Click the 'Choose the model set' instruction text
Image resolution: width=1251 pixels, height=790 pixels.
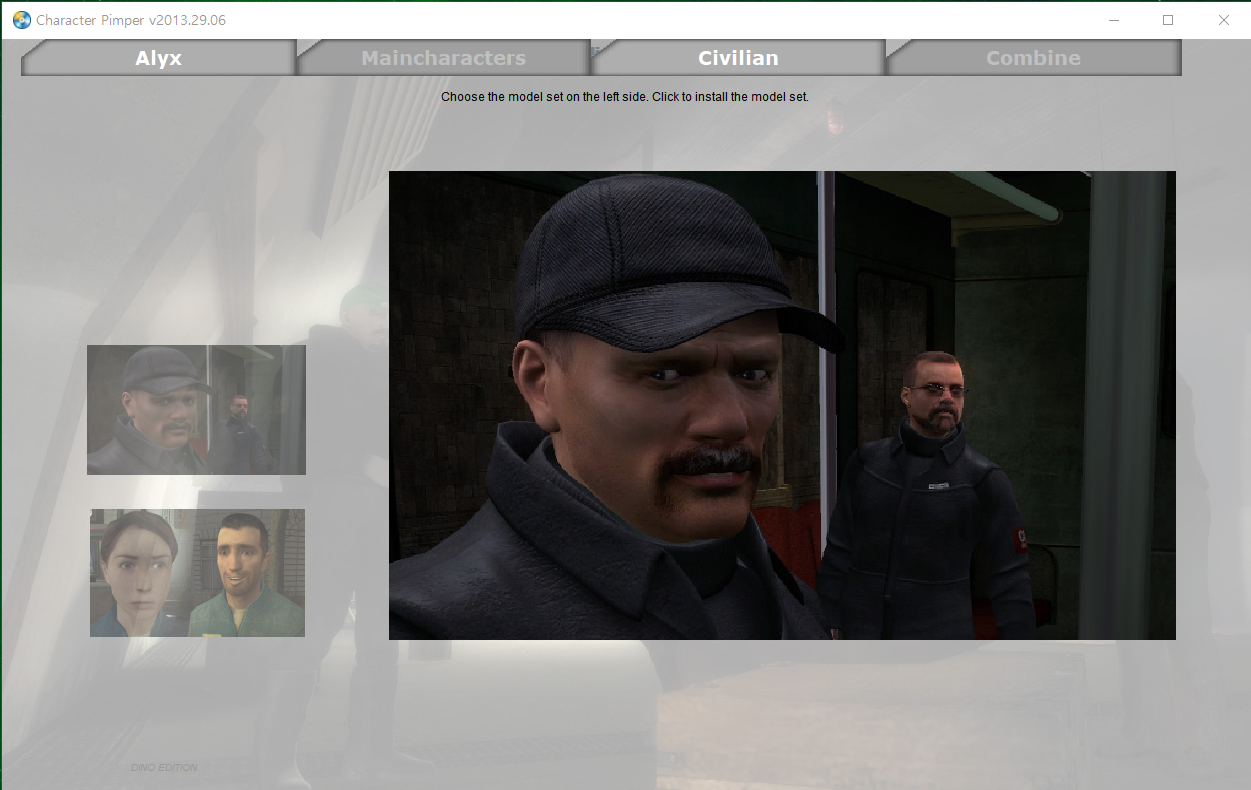(625, 98)
